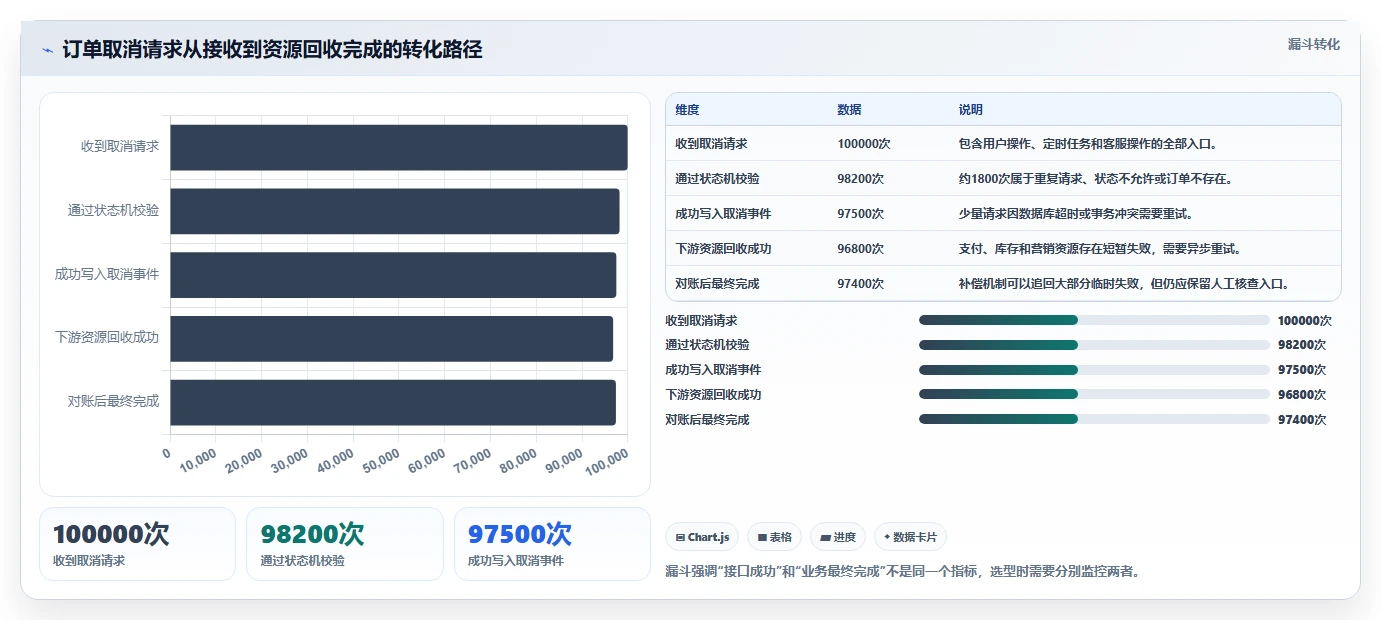The height and width of the screenshot is (620, 1381).
Task: Click the 100000次 data card
Action: pyautogui.click(x=137, y=544)
